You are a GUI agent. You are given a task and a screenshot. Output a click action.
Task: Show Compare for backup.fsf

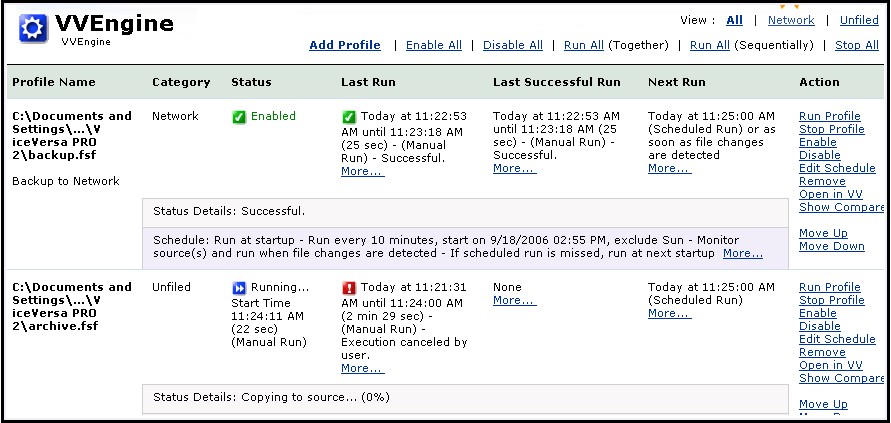(x=841, y=208)
